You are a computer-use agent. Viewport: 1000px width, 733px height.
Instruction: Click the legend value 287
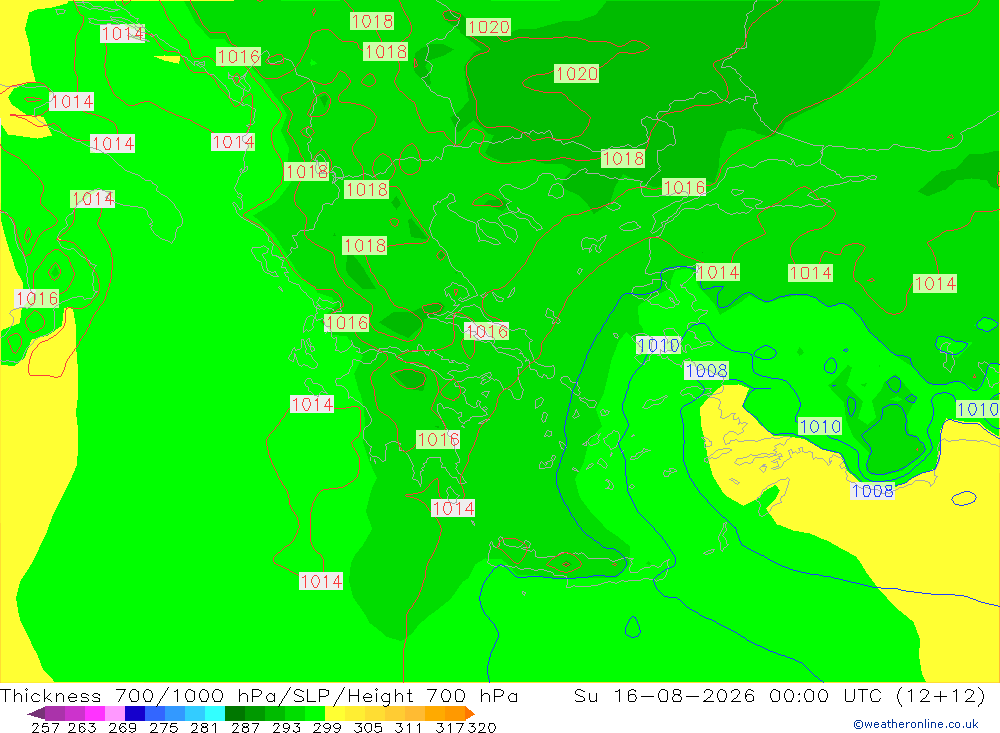point(245,727)
